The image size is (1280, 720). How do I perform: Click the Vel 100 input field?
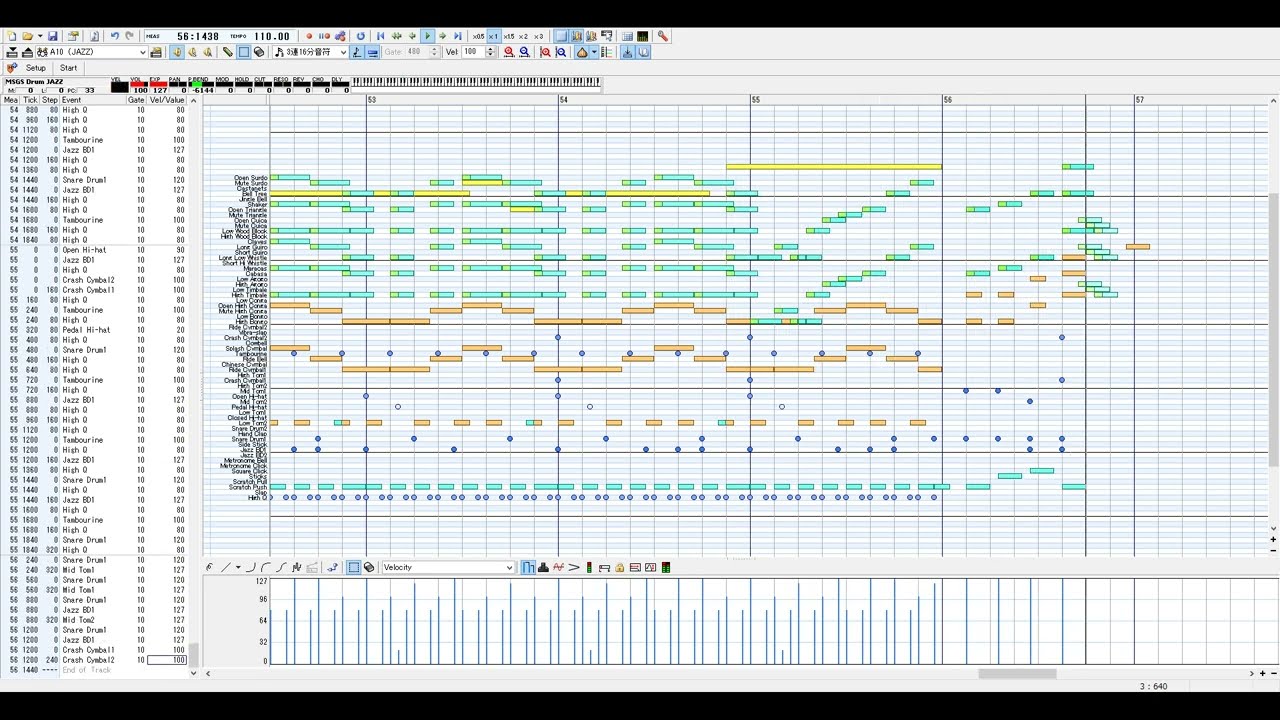(474, 52)
